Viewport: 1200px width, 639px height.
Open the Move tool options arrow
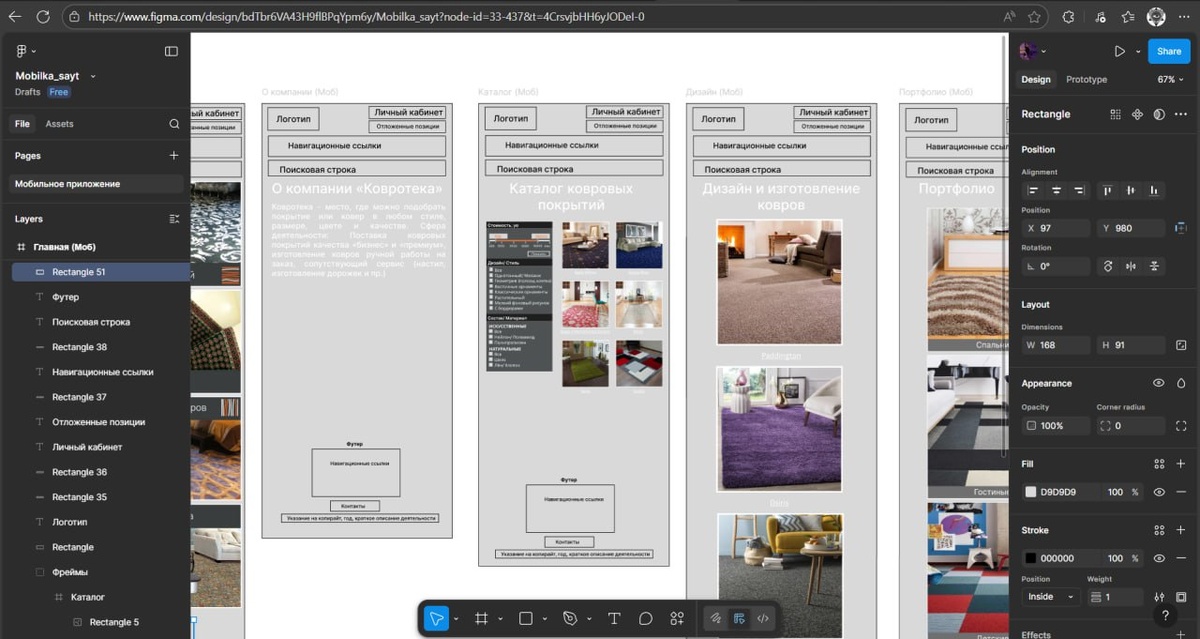[x=456, y=619]
